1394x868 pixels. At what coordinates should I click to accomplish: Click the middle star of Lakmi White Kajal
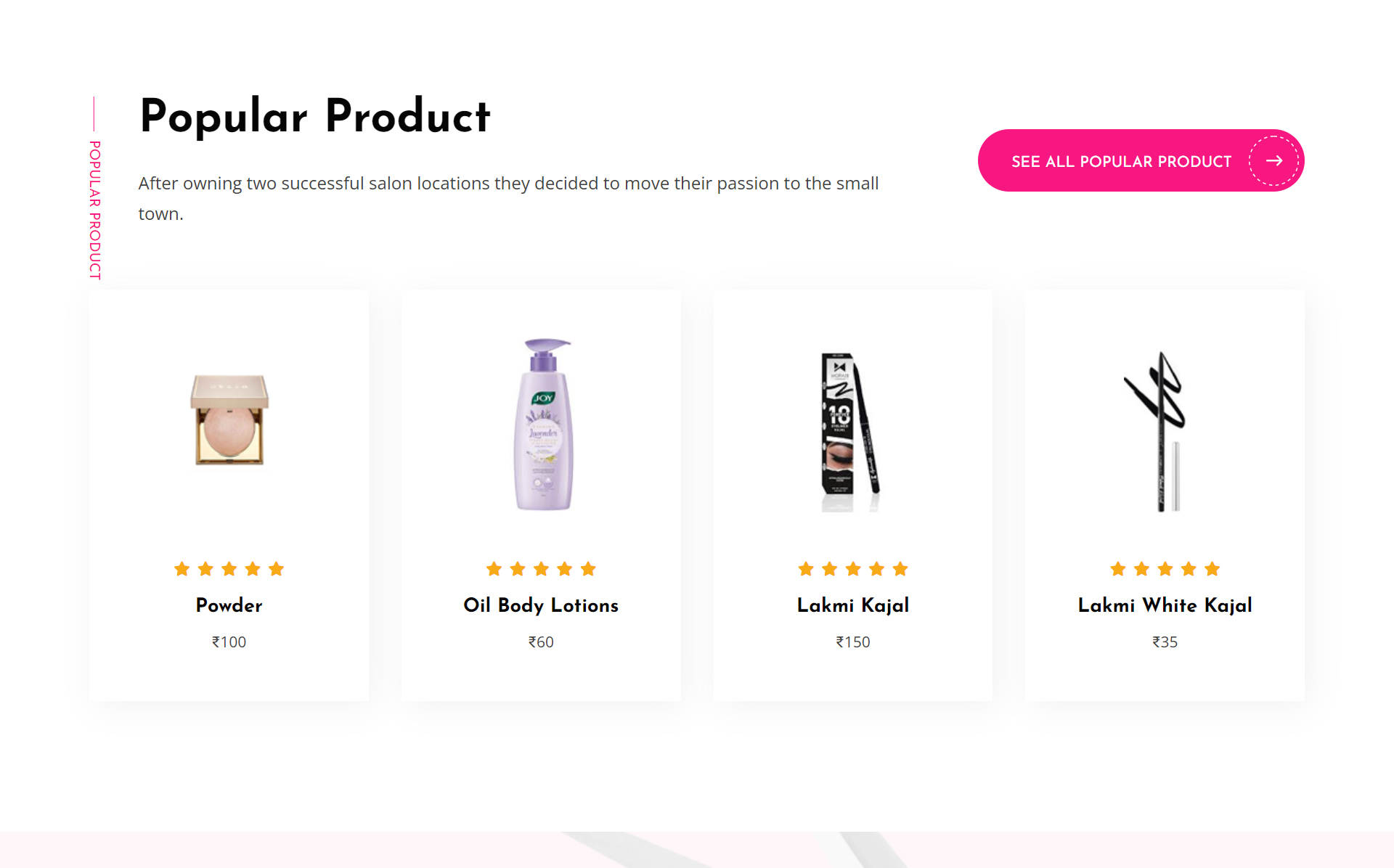[1165, 569]
